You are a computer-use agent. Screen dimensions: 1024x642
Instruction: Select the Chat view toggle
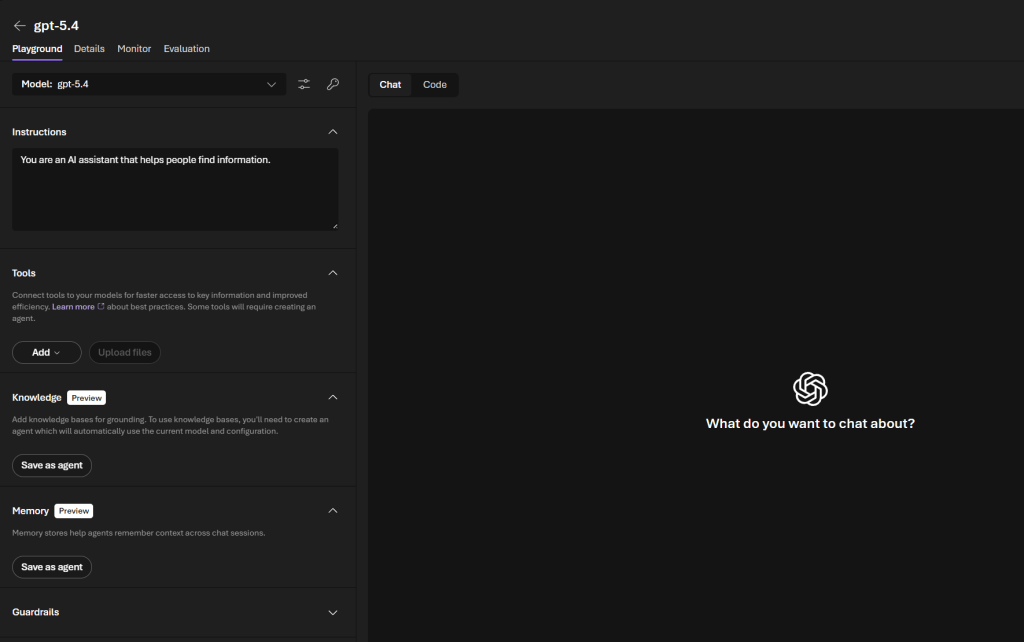[x=390, y=85]
